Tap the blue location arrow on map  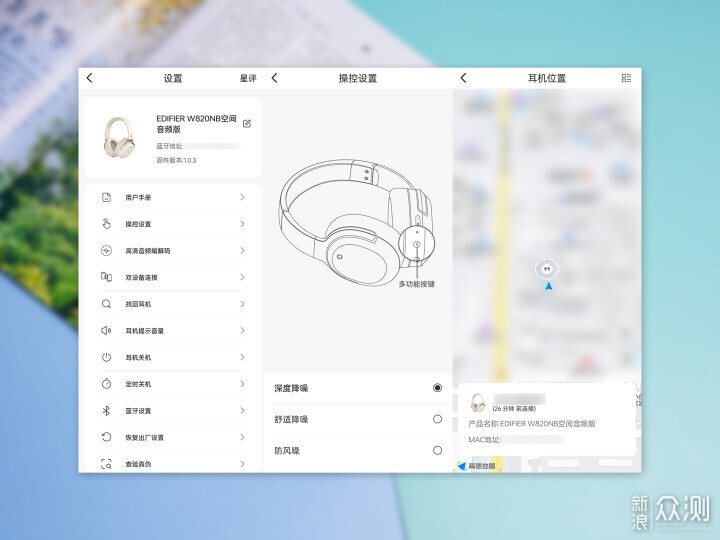[x=548, y=287]
